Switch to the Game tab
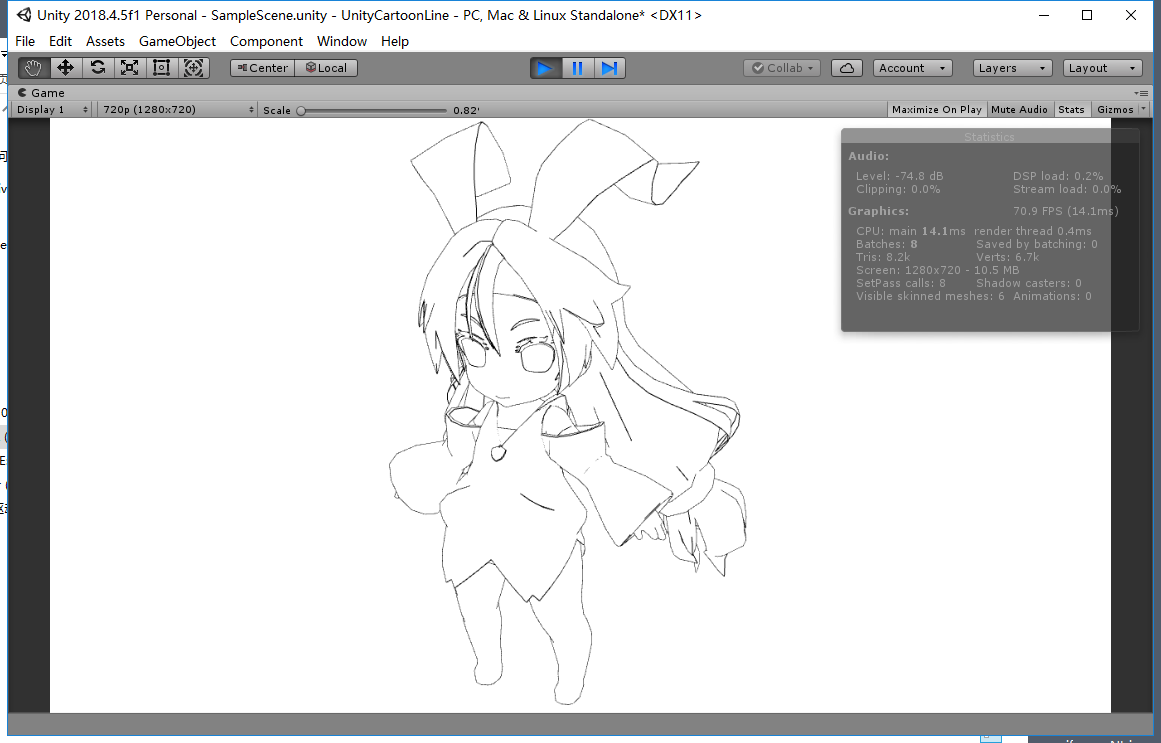The width and height of the screenshot is (1161, 743). click(x=41, y=93)
